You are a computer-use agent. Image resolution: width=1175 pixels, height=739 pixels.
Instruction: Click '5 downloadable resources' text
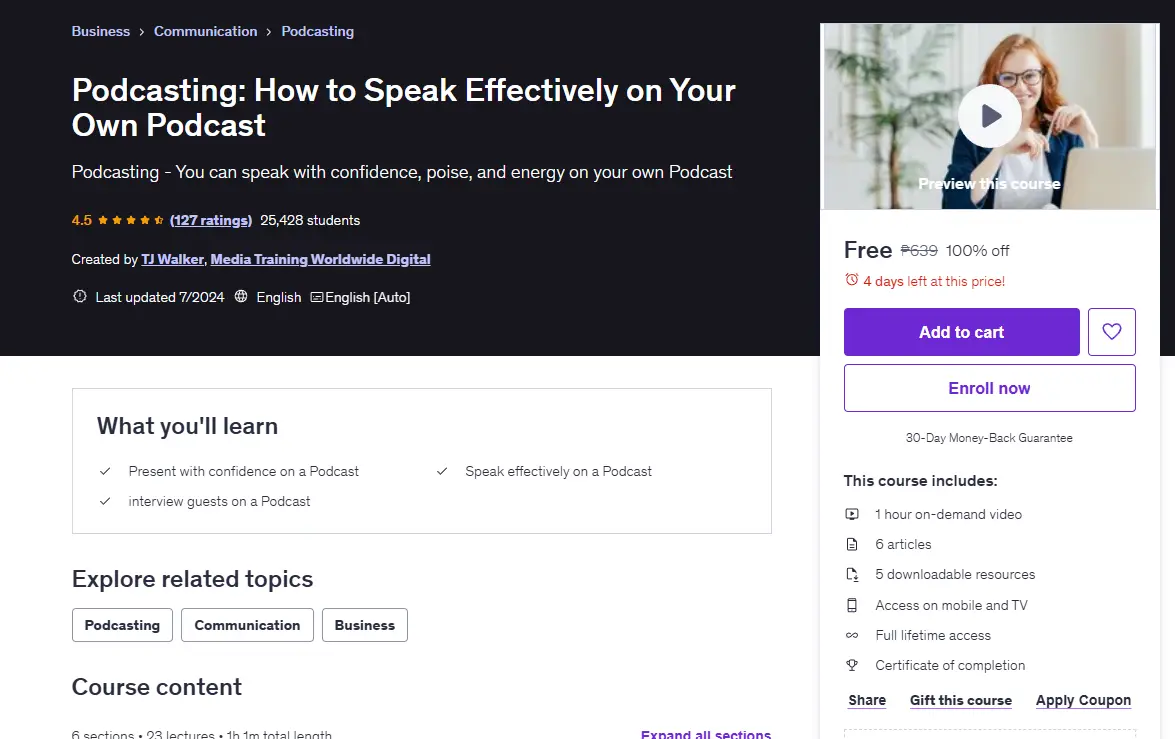click(x=955, y=574)
